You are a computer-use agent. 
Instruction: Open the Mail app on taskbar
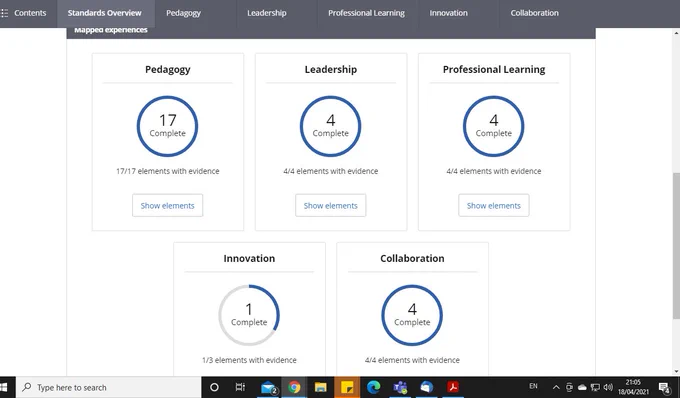tap(268, 387)
